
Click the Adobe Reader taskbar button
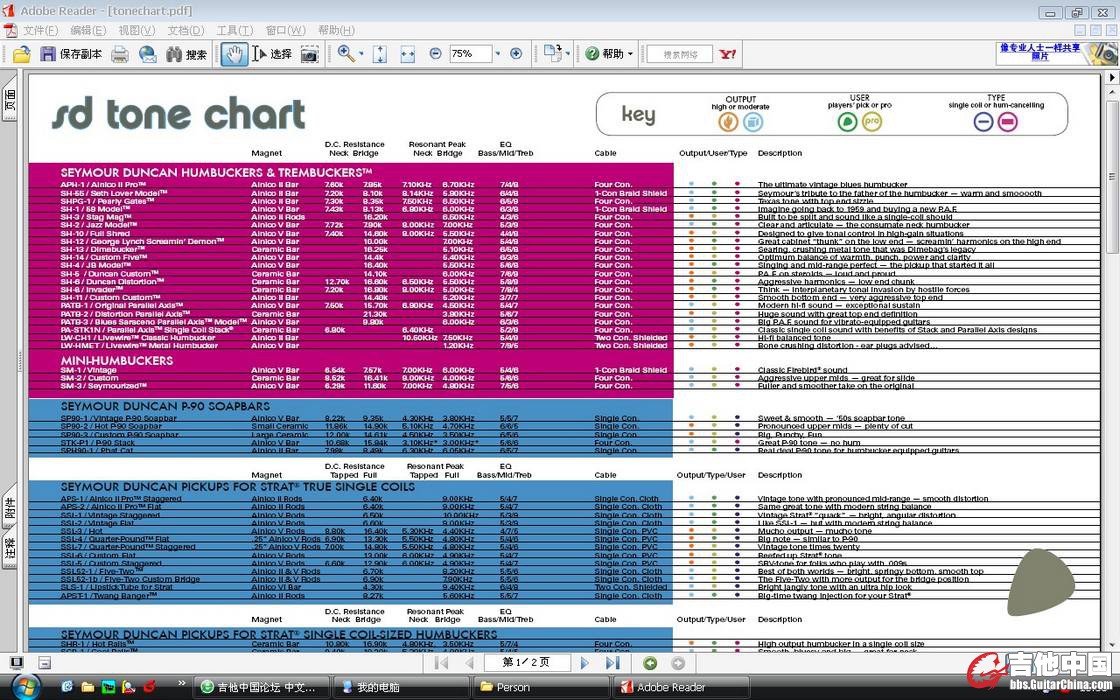(x=680, y=687)
